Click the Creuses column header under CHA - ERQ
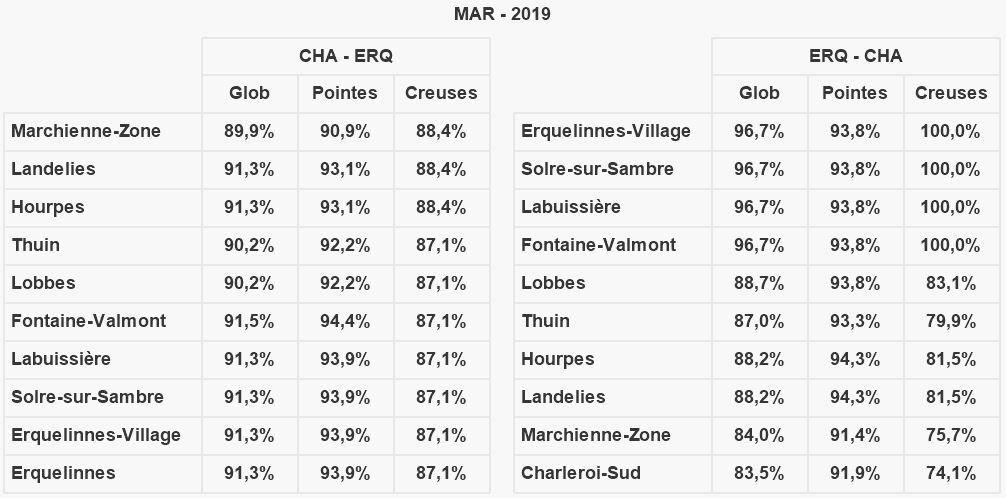 click(441, 93)
